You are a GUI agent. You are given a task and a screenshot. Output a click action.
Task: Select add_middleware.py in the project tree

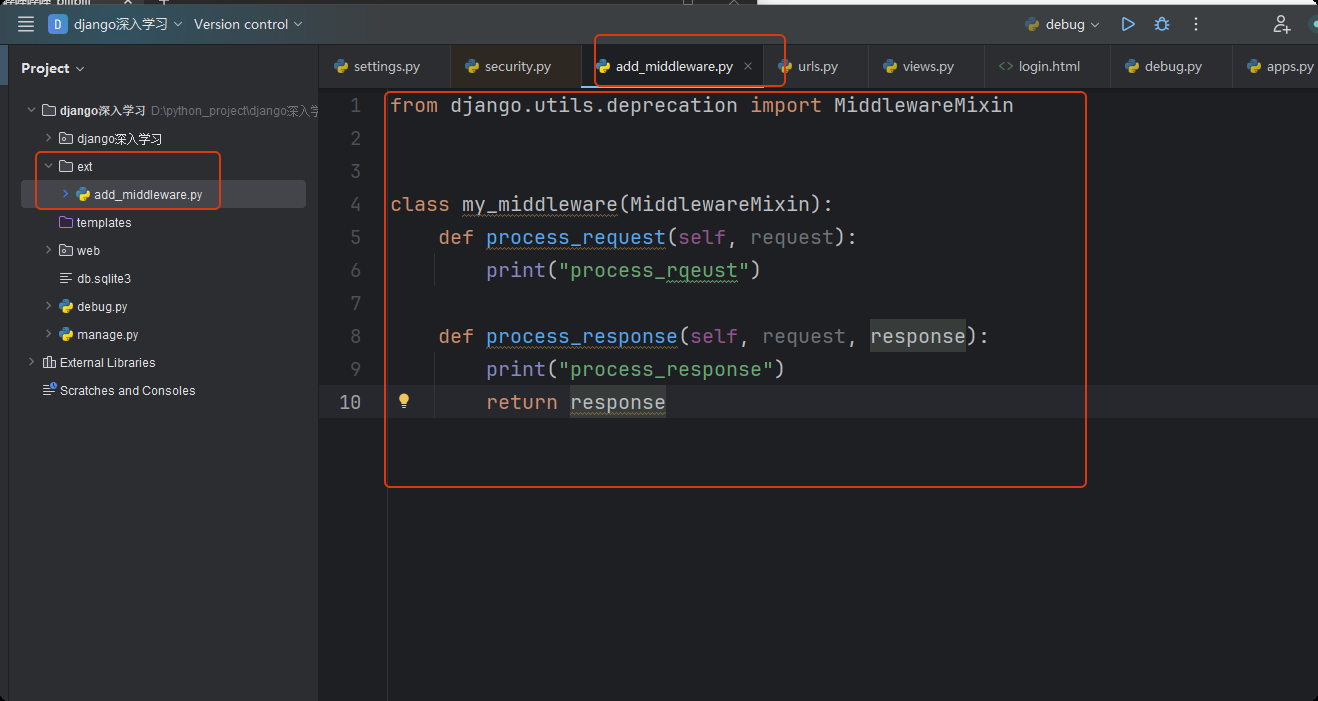point(148,194)
